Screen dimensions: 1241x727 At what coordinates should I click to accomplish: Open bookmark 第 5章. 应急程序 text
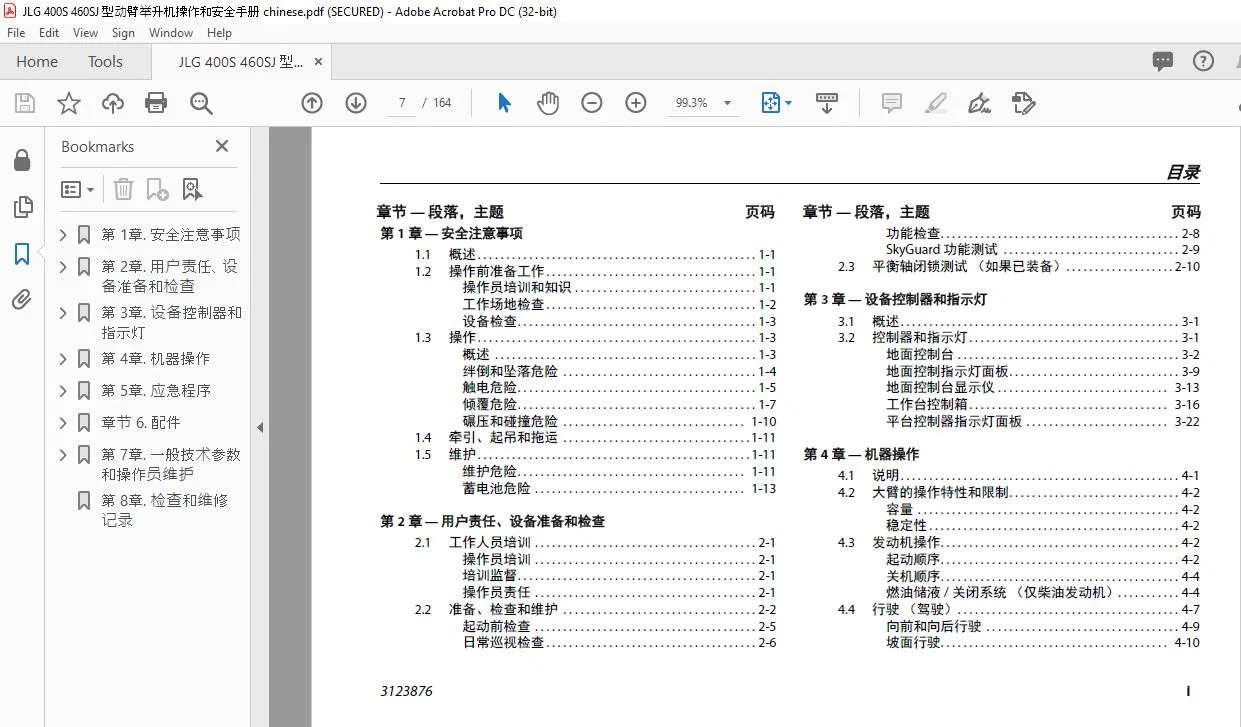pos(156,391)
